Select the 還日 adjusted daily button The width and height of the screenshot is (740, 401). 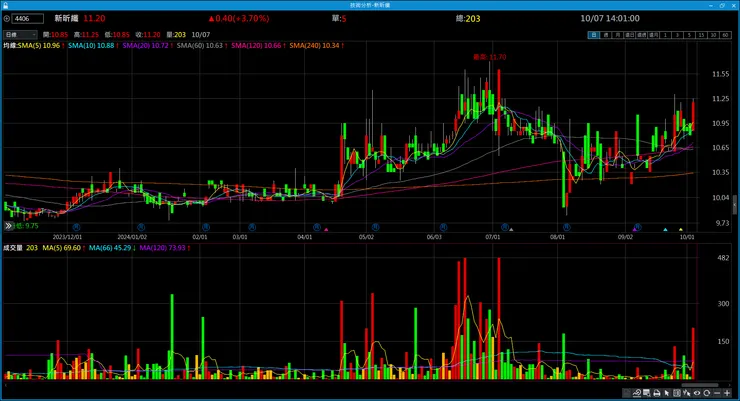630,35
